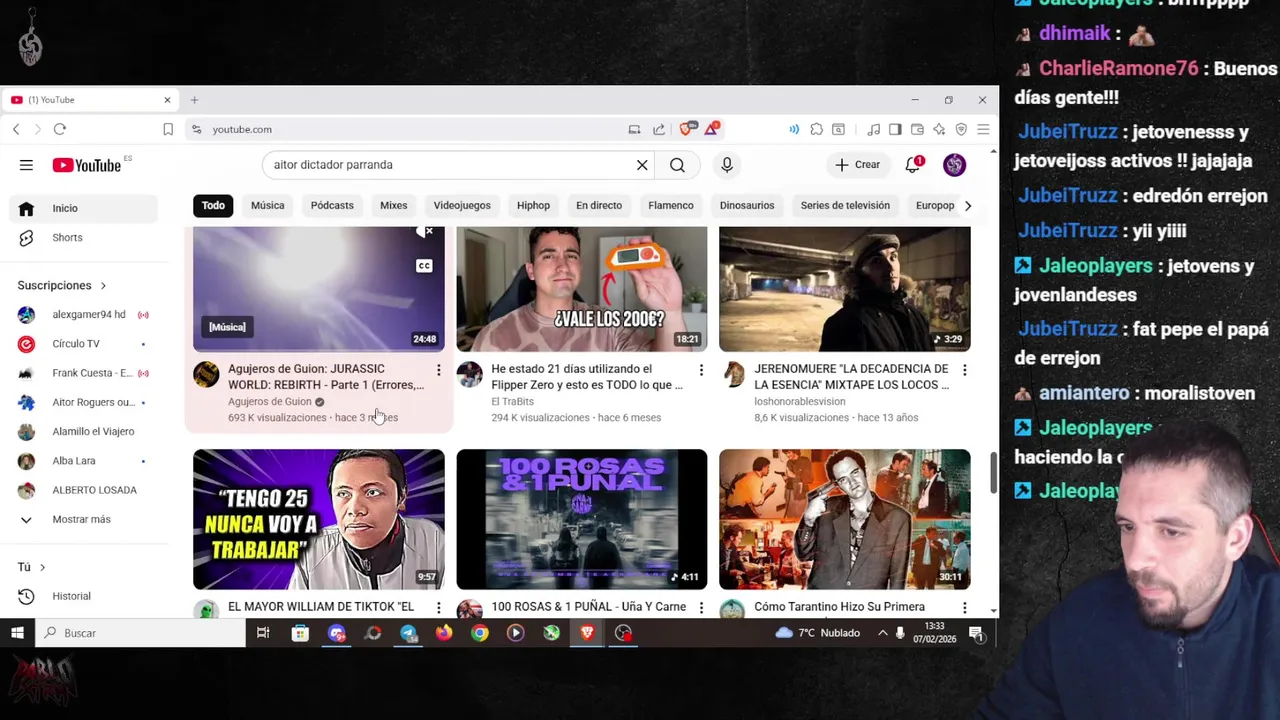Open the YouTube hamburger guide menu
The image size is (1280, 720).
pos(26,165)
